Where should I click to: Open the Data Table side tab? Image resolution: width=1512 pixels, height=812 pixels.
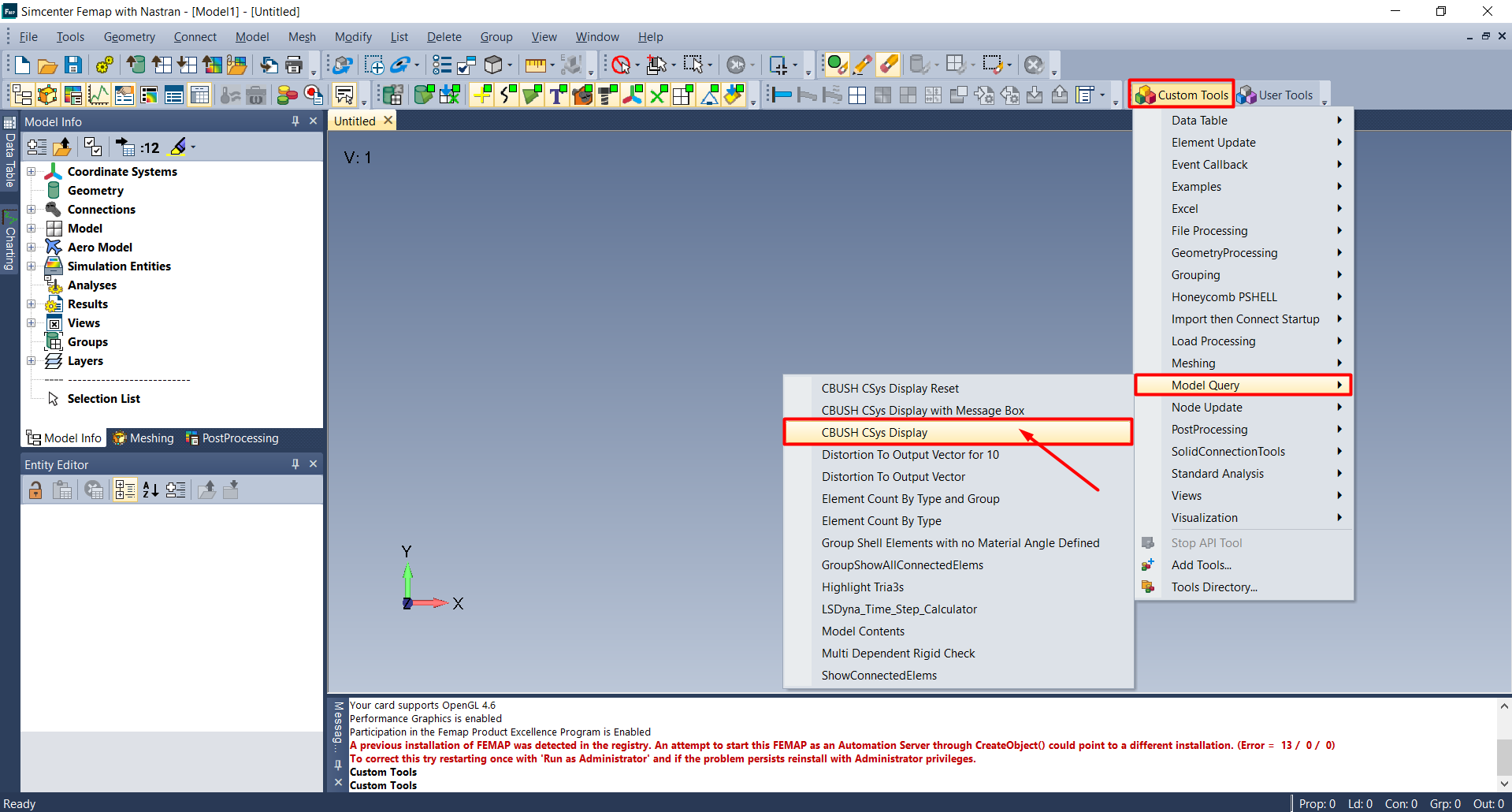9,153
